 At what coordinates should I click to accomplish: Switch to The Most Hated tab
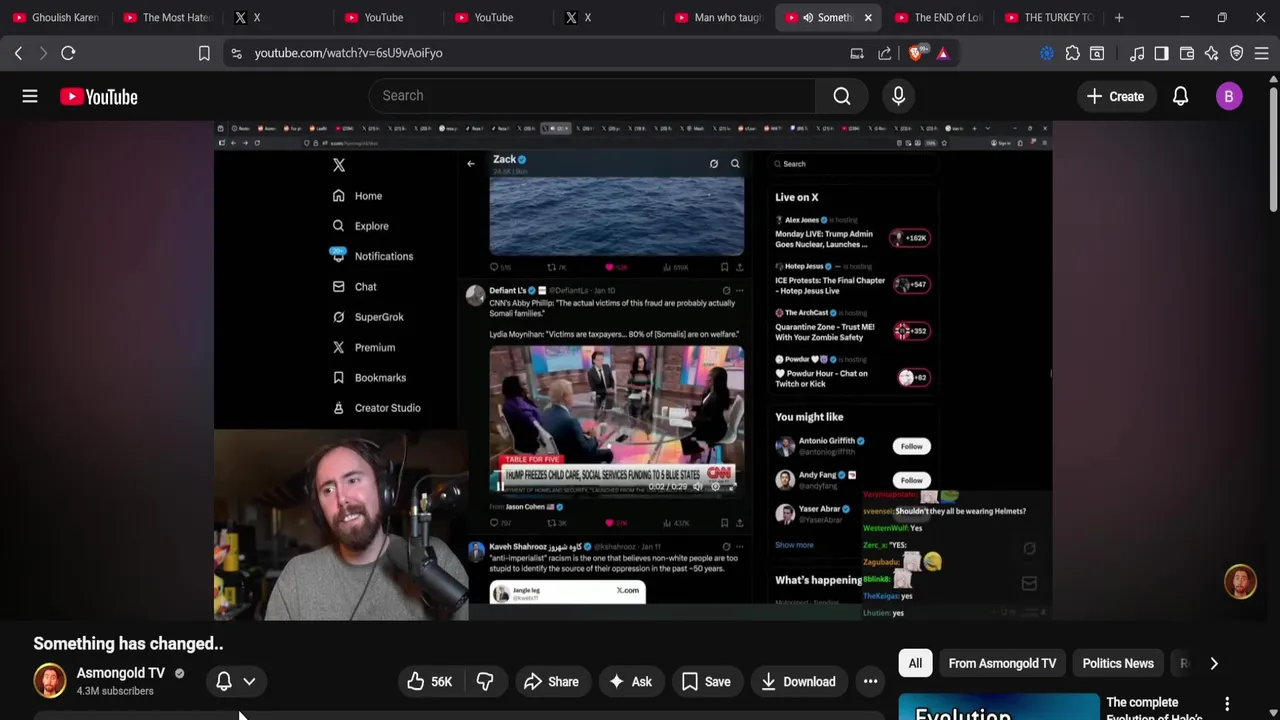pyautogui.click(x=167, y=17)
